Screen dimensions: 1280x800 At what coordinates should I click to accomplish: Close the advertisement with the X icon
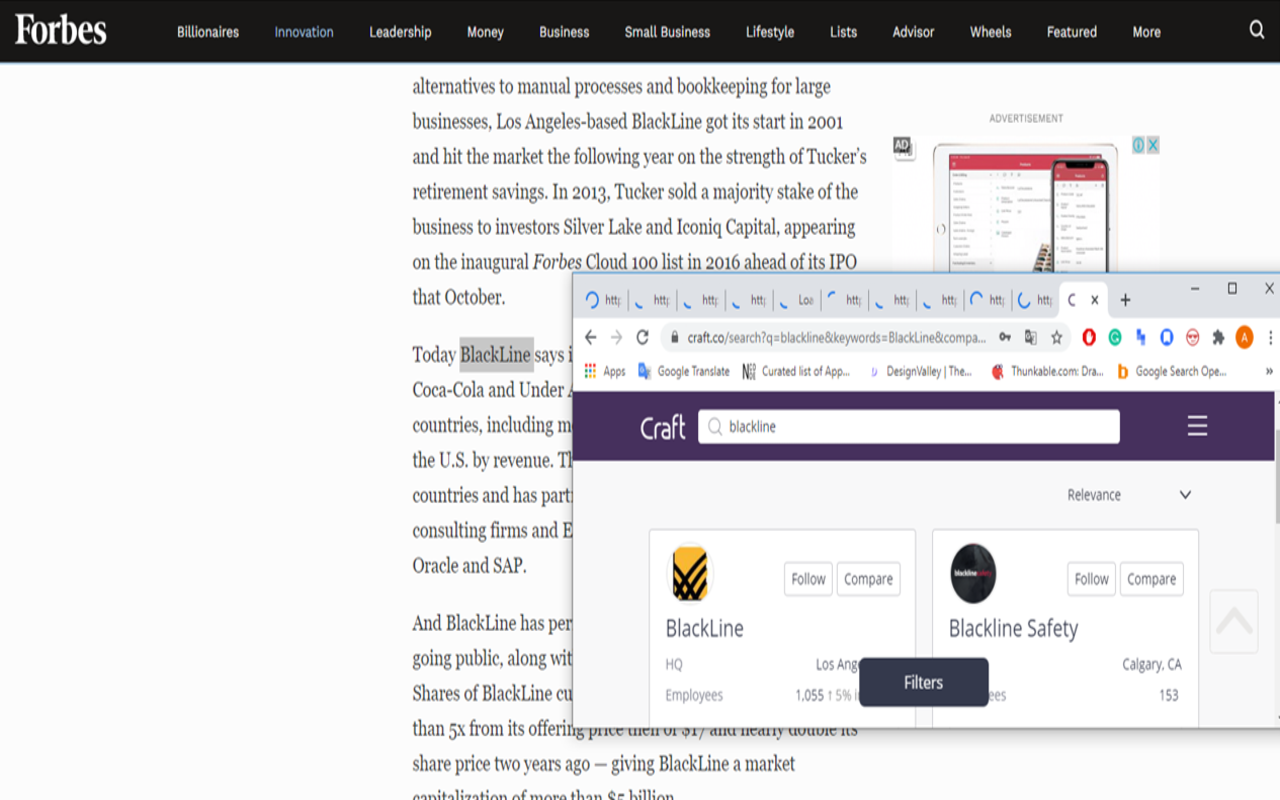tap(1152, 145)
